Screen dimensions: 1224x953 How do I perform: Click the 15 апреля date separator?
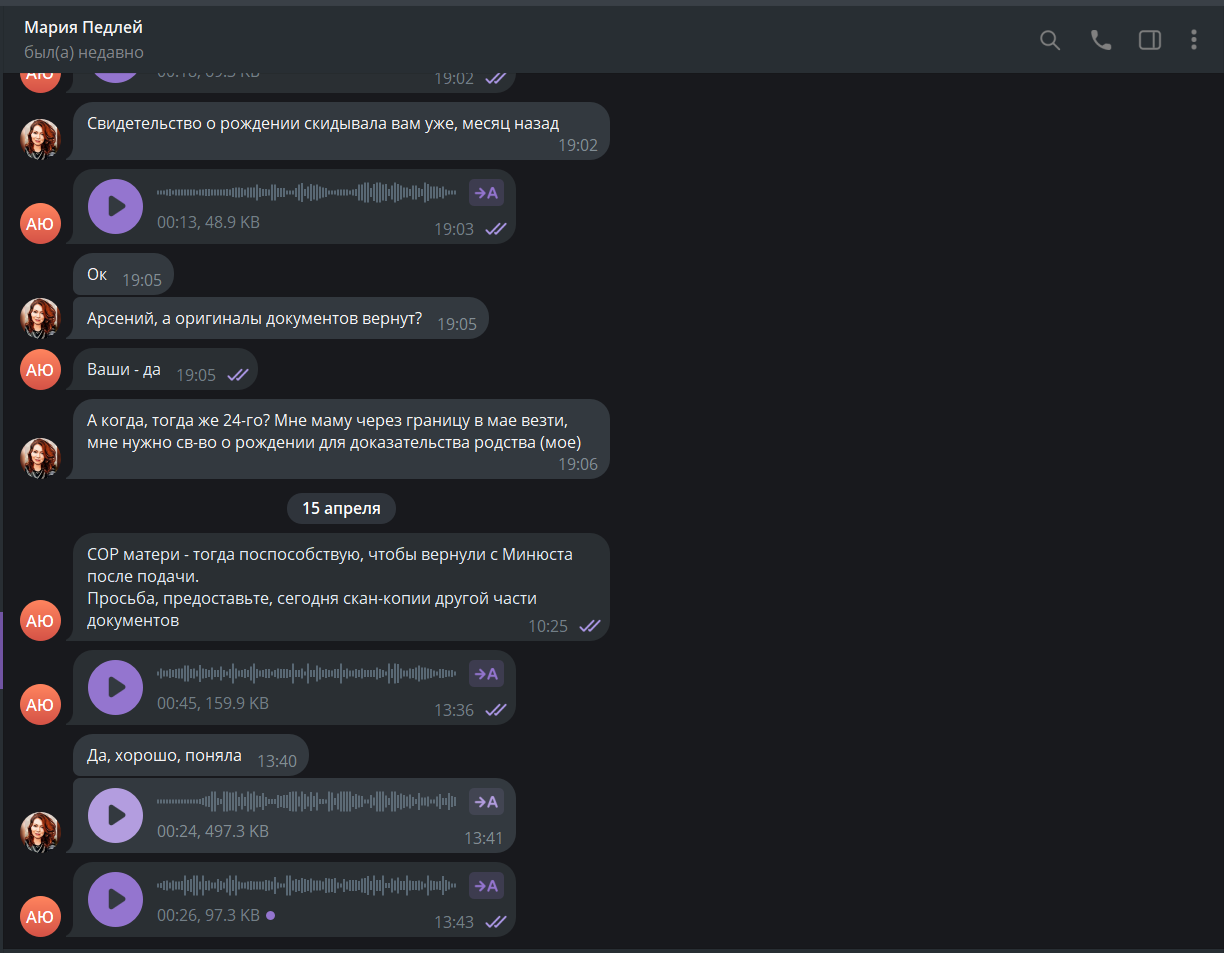341,508
